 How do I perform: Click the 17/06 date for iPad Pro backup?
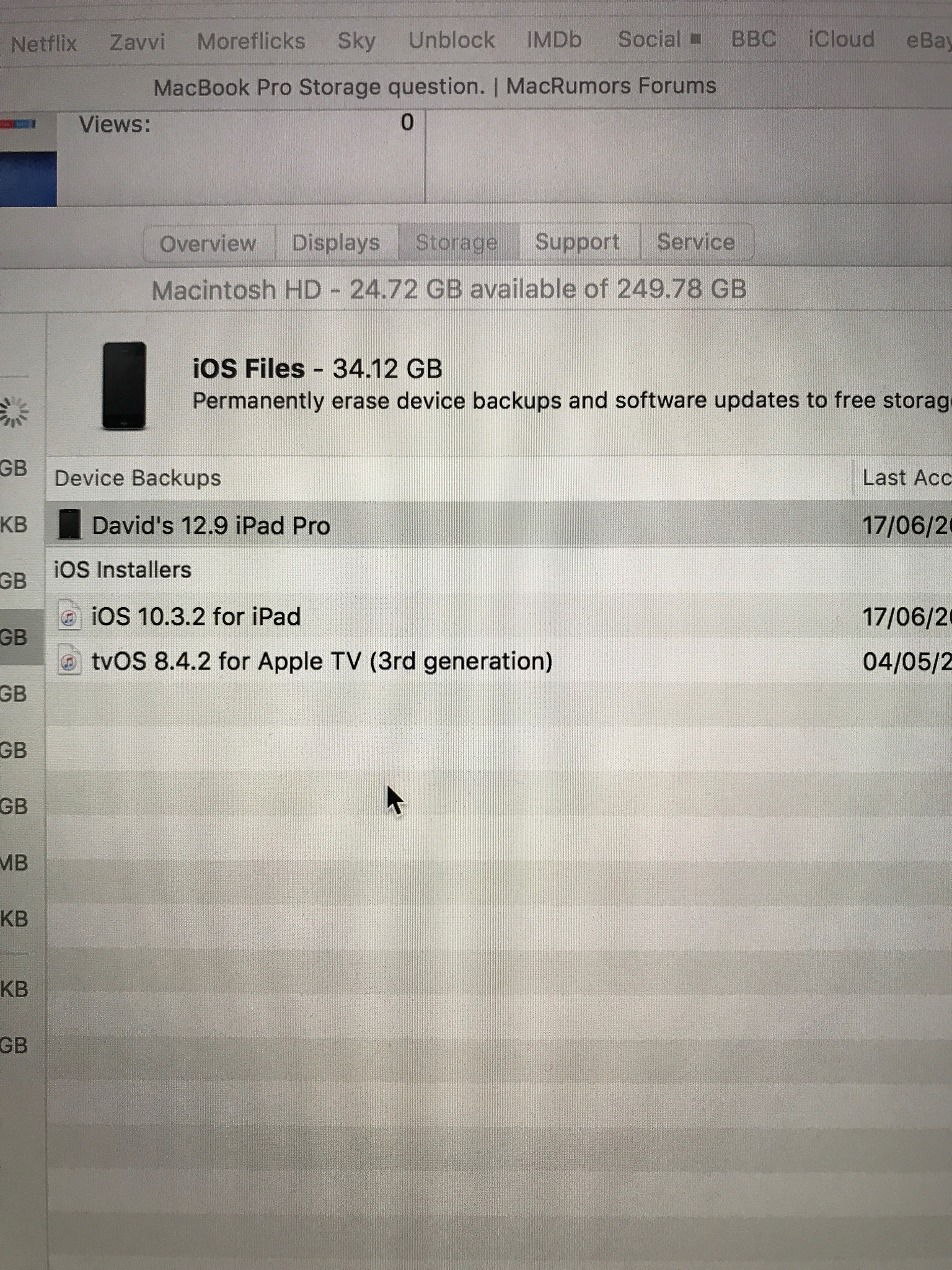(907, 526)
